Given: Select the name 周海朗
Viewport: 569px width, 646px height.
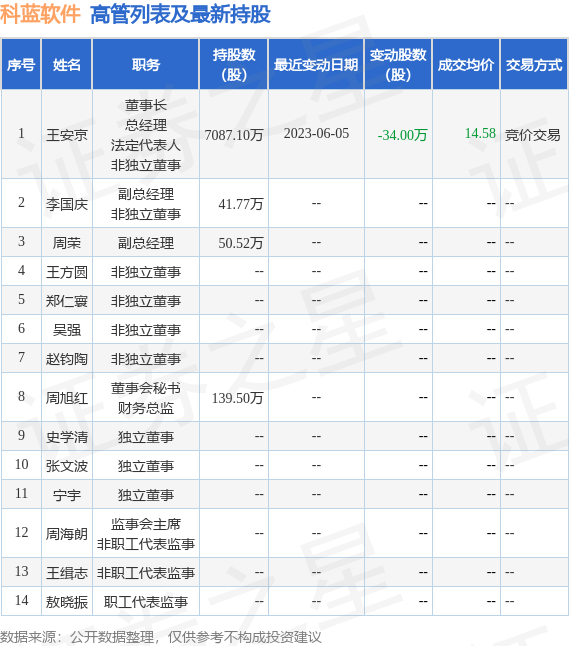Looking at the screenshot, I should click(67, 534).
